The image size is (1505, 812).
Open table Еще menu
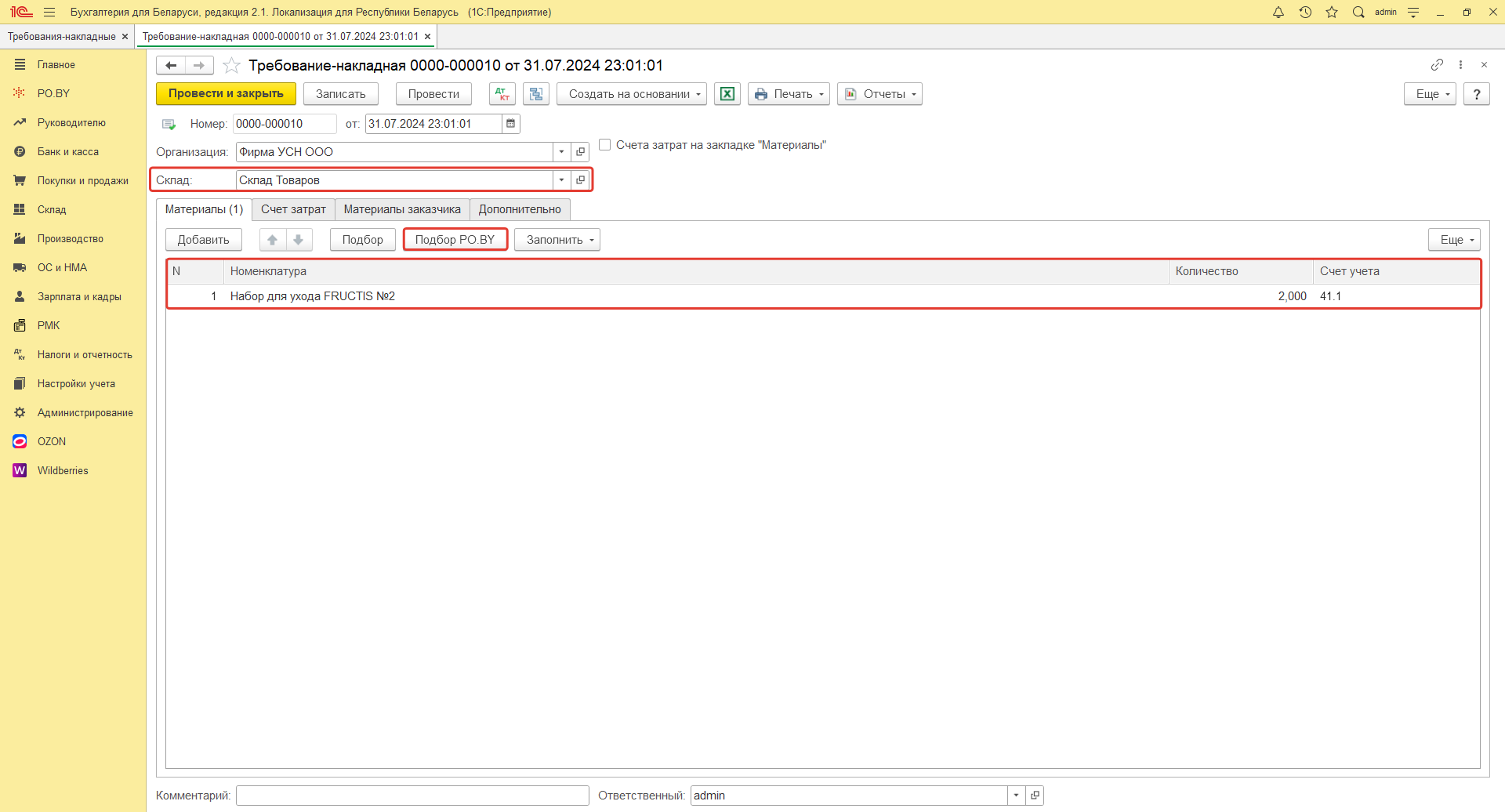pos(1454,240)
